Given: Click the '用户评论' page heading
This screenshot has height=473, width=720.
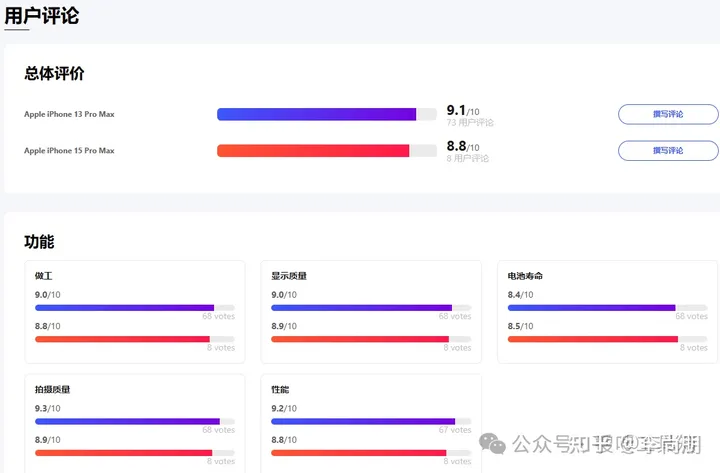Looking at the screenshot, I should [42, 16].
